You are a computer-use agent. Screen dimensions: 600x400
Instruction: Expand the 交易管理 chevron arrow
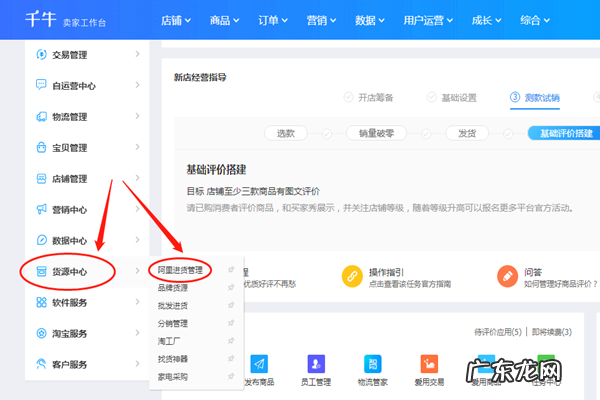pyautogui.click(x=137, y=54)
